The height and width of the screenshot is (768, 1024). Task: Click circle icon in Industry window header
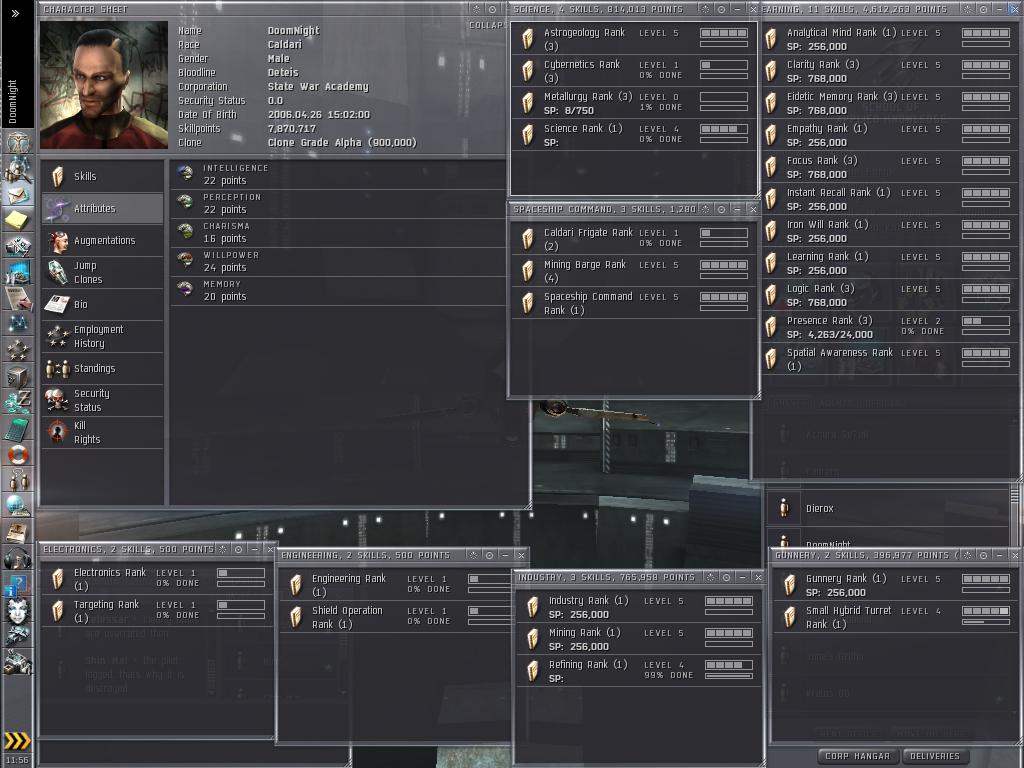pos(726,577)
